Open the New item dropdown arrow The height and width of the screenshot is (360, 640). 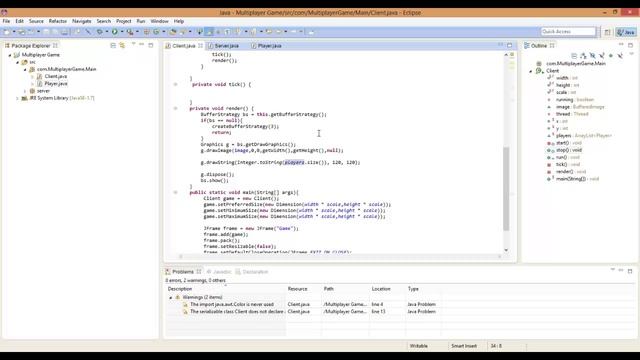[x=13, y=32]
